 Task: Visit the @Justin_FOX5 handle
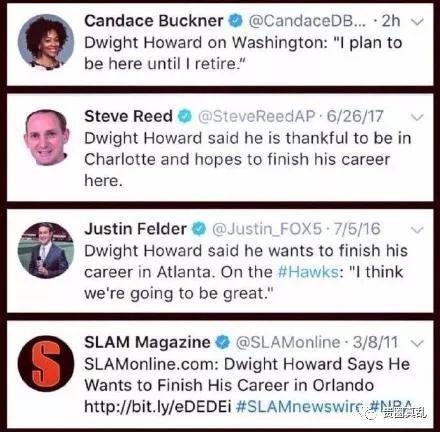267,229
